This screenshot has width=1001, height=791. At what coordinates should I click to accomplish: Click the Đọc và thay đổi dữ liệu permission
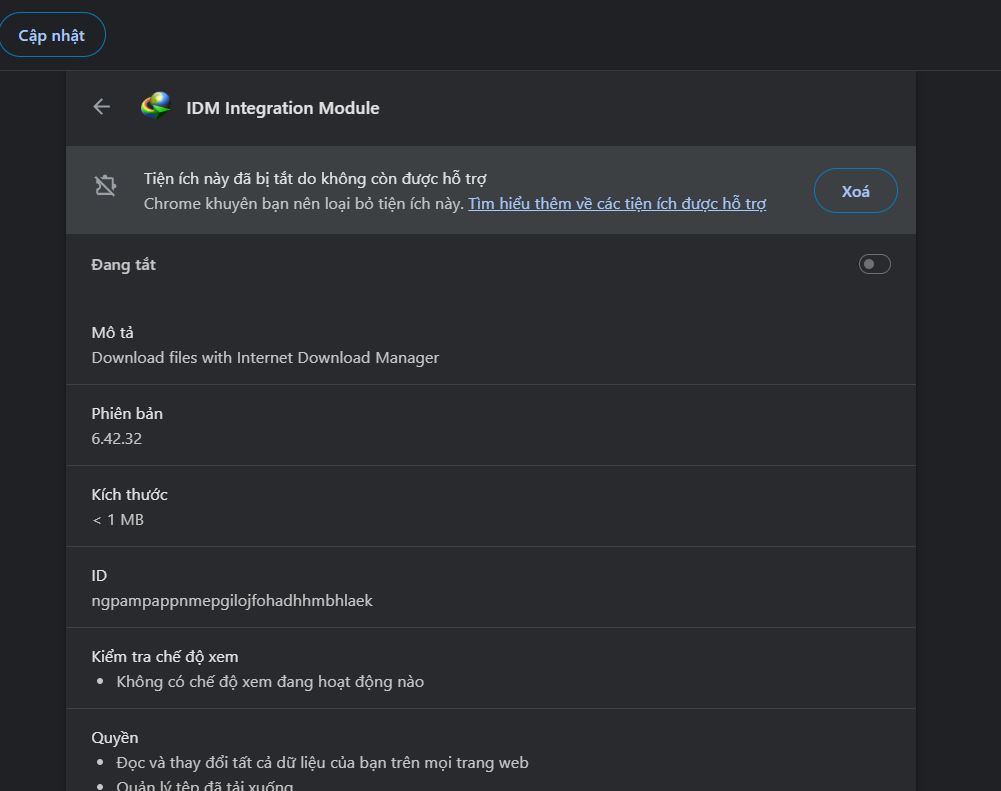point(322,763)
